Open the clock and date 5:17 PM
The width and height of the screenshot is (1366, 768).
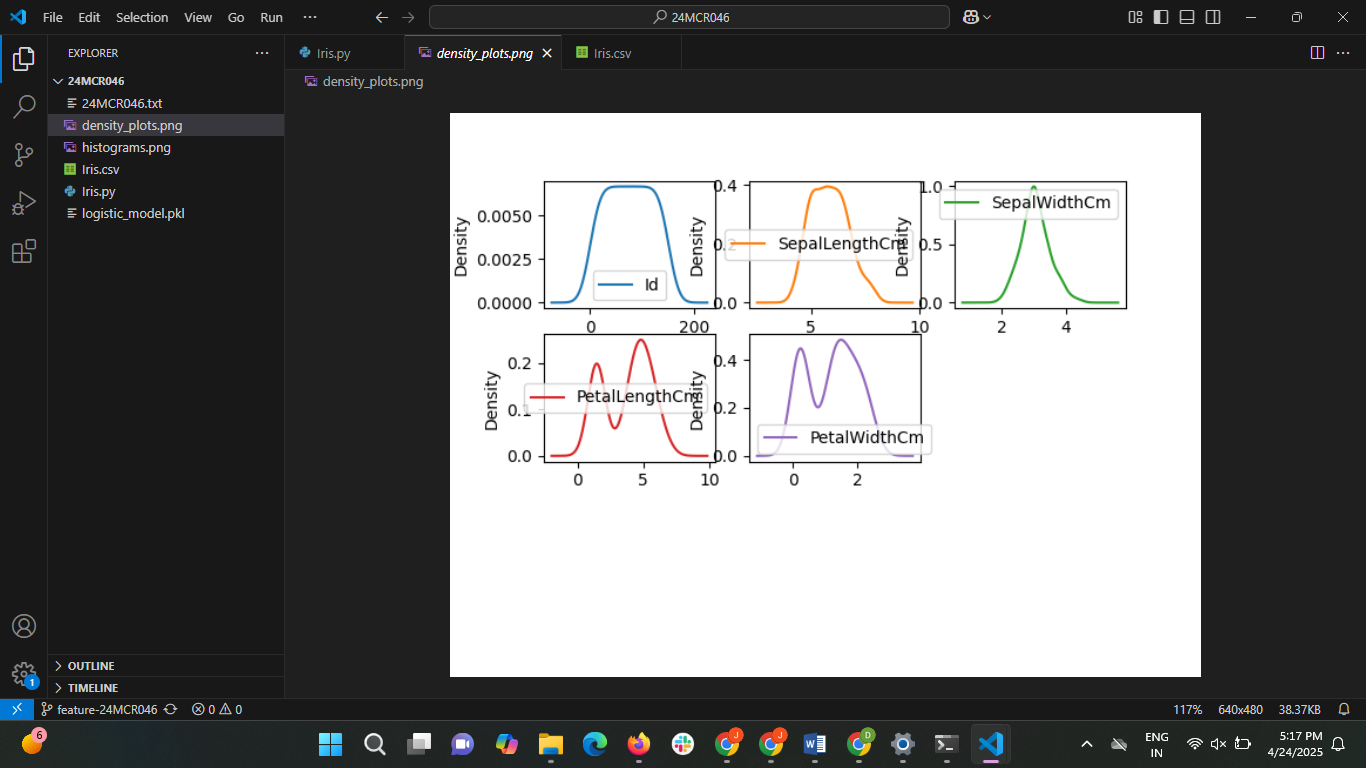1294,744
